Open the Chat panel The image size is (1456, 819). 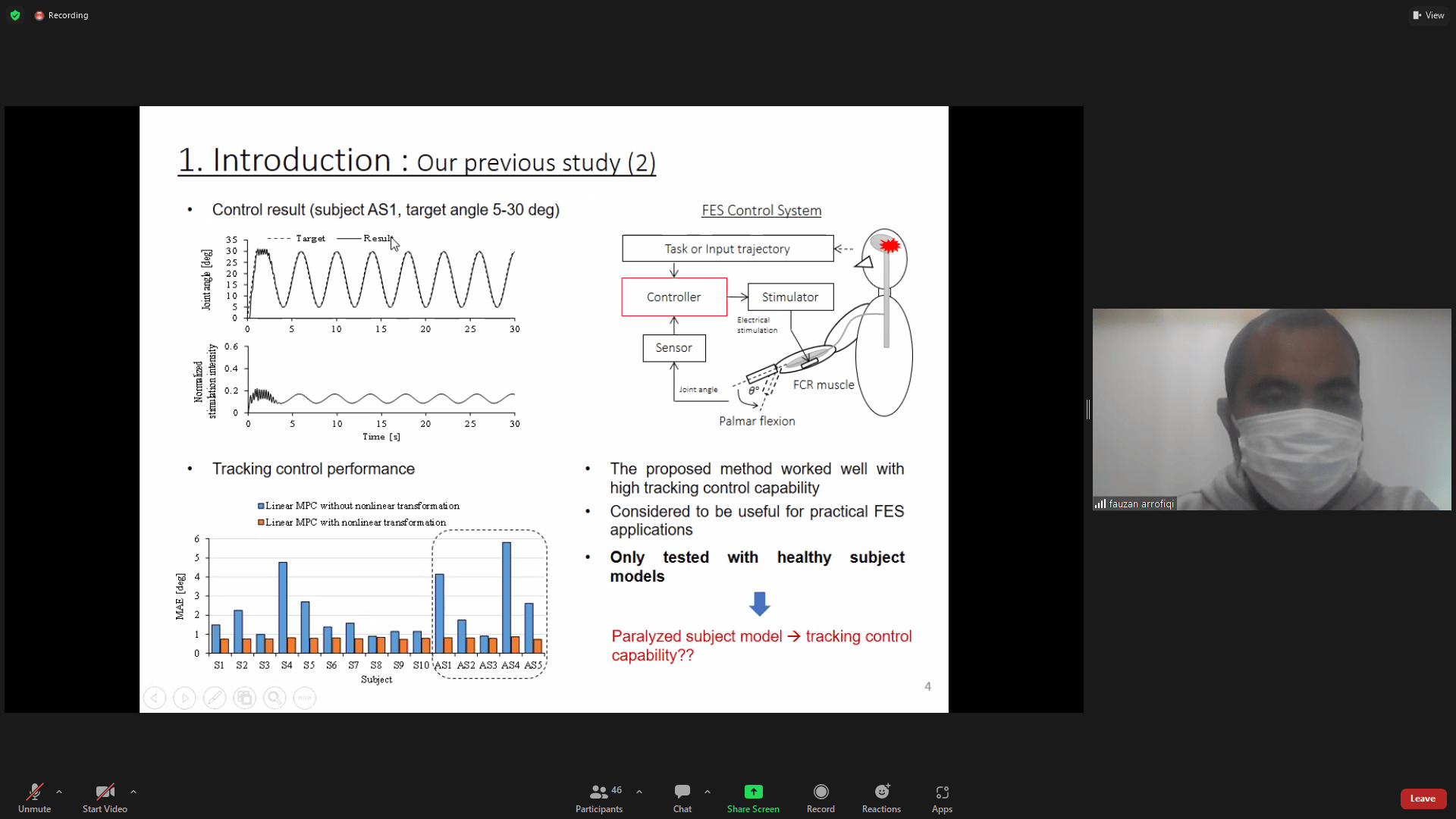point(682,798)
